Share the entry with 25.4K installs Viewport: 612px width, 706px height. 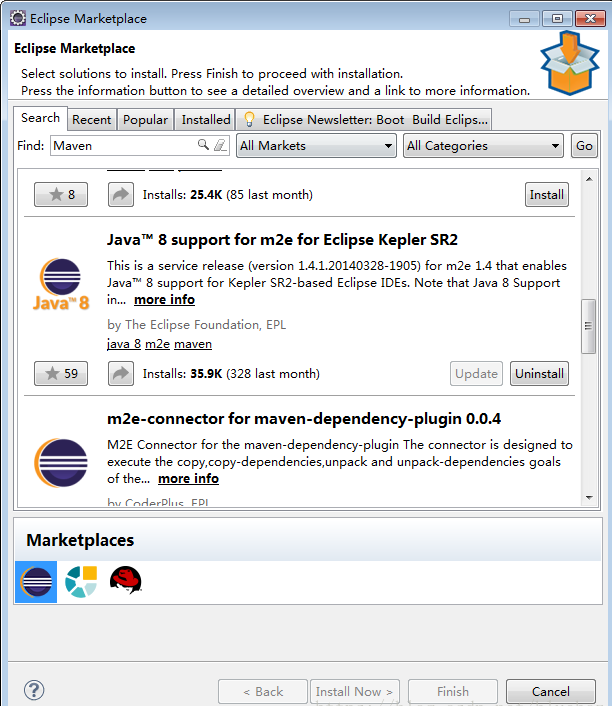(x=121, y=195)
